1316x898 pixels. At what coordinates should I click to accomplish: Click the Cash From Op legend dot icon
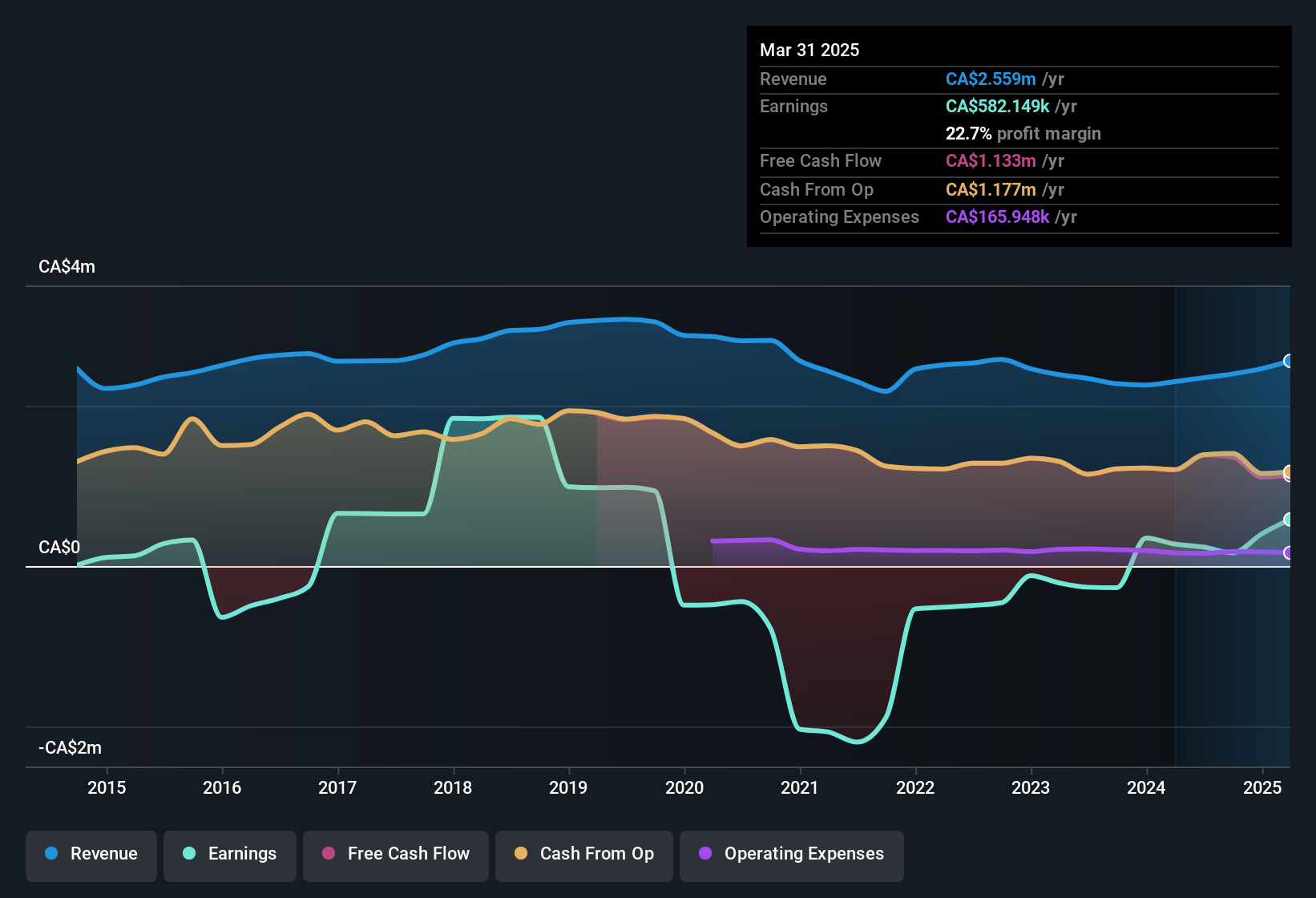(x=521, y=854)
